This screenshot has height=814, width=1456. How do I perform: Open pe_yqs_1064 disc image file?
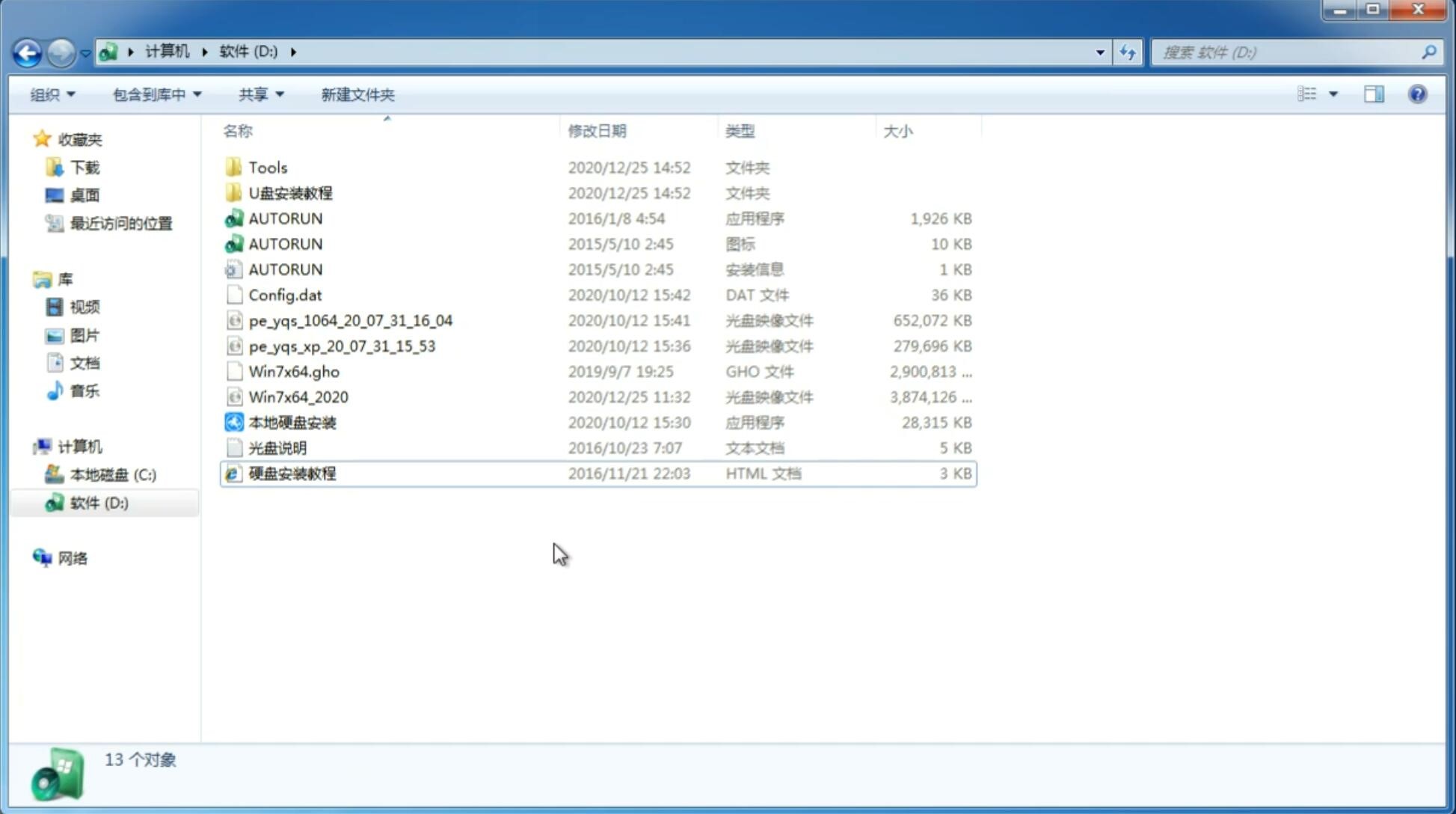point(350,320)
